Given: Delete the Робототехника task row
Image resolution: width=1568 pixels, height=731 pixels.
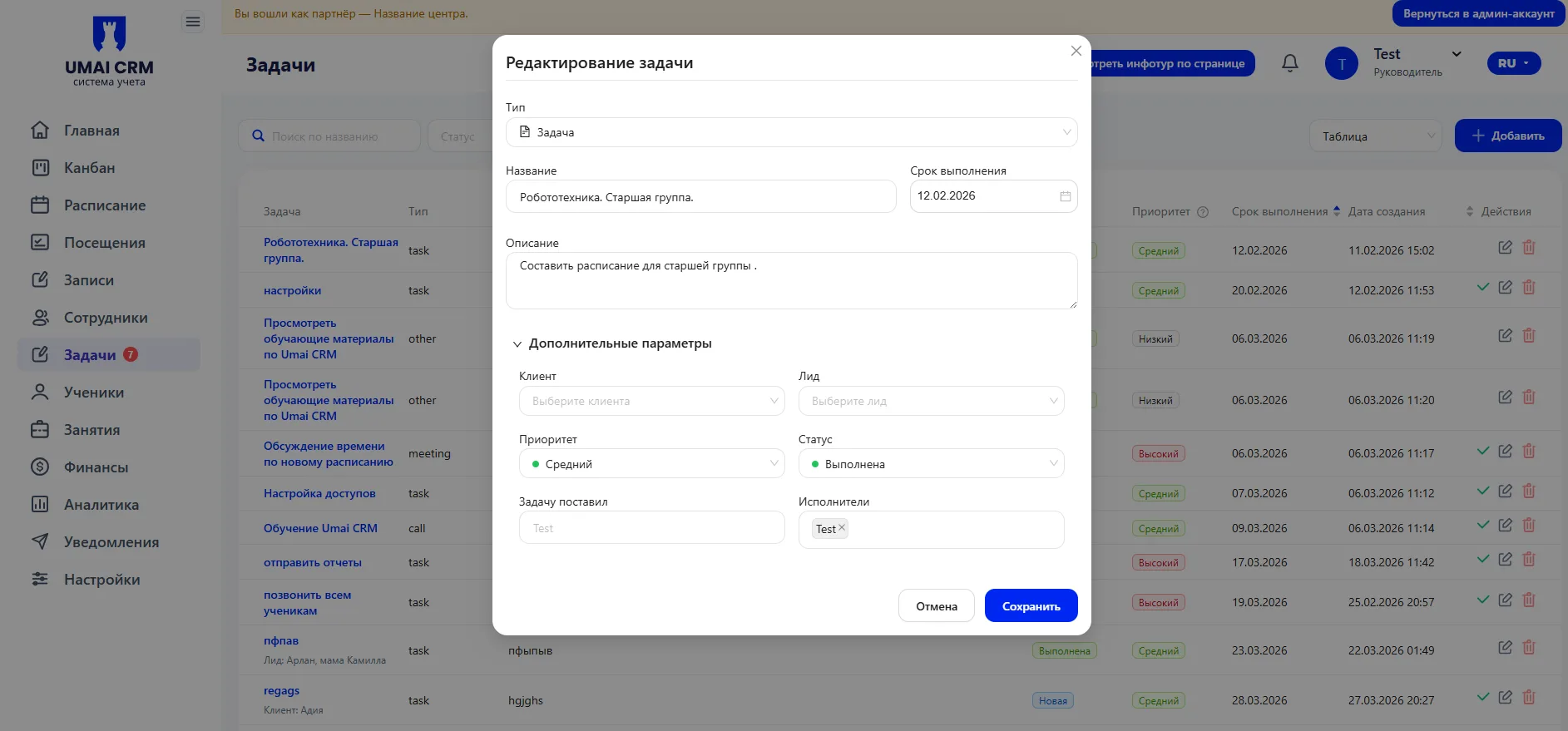Looking at the screenshot, I should click(x=1529, y=248).
